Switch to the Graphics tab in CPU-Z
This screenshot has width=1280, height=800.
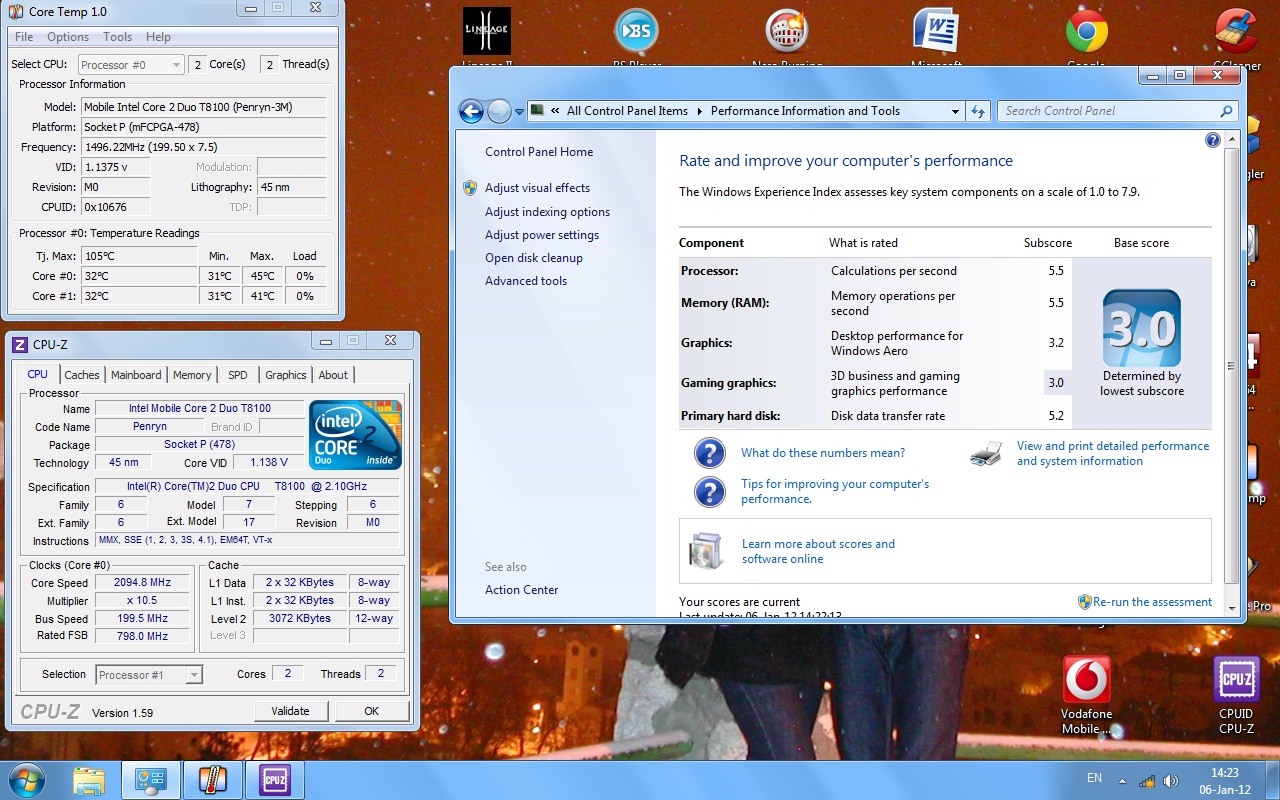[286, 375]
